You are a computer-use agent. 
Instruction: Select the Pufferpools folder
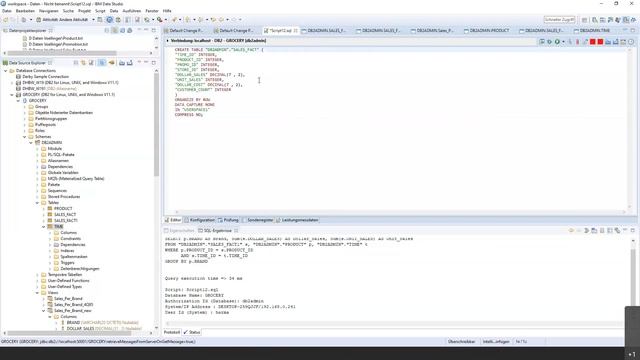45,125
